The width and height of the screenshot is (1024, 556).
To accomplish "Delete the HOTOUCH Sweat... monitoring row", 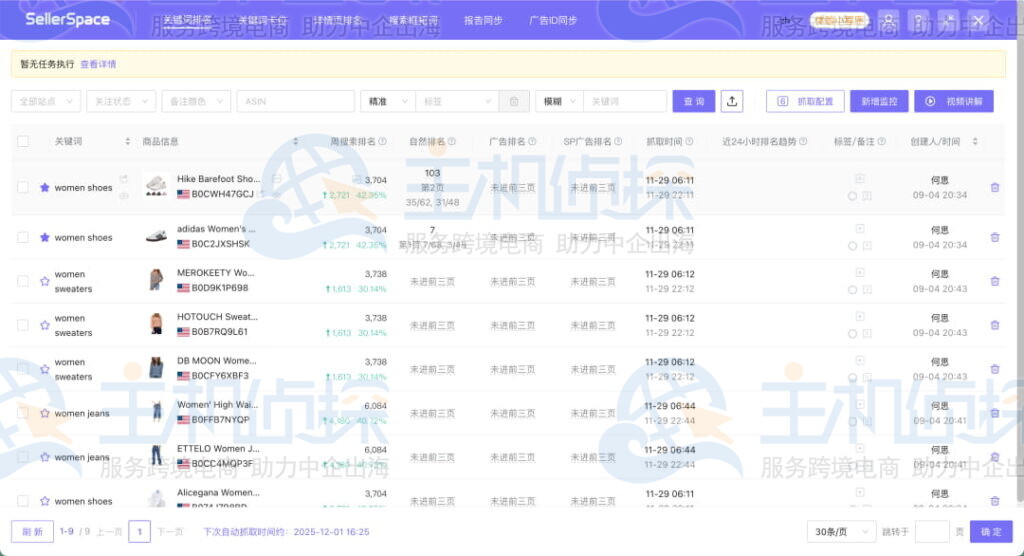I will coord(995,325).
